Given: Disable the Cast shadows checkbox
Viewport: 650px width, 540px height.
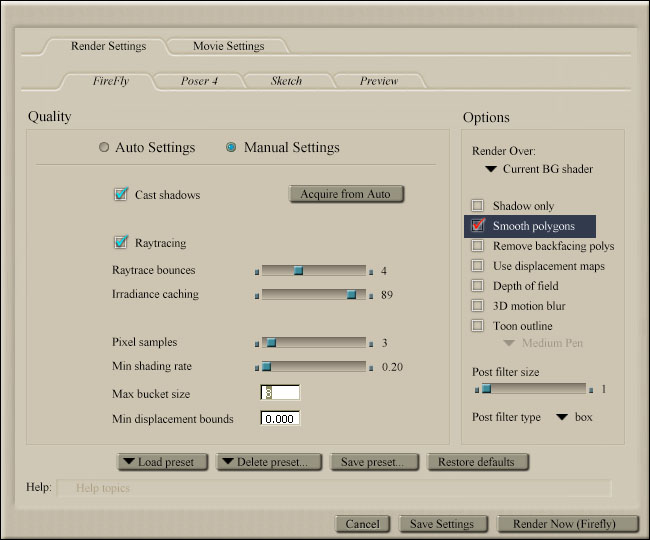Looking at the screenshot, I should pos(121,195).
